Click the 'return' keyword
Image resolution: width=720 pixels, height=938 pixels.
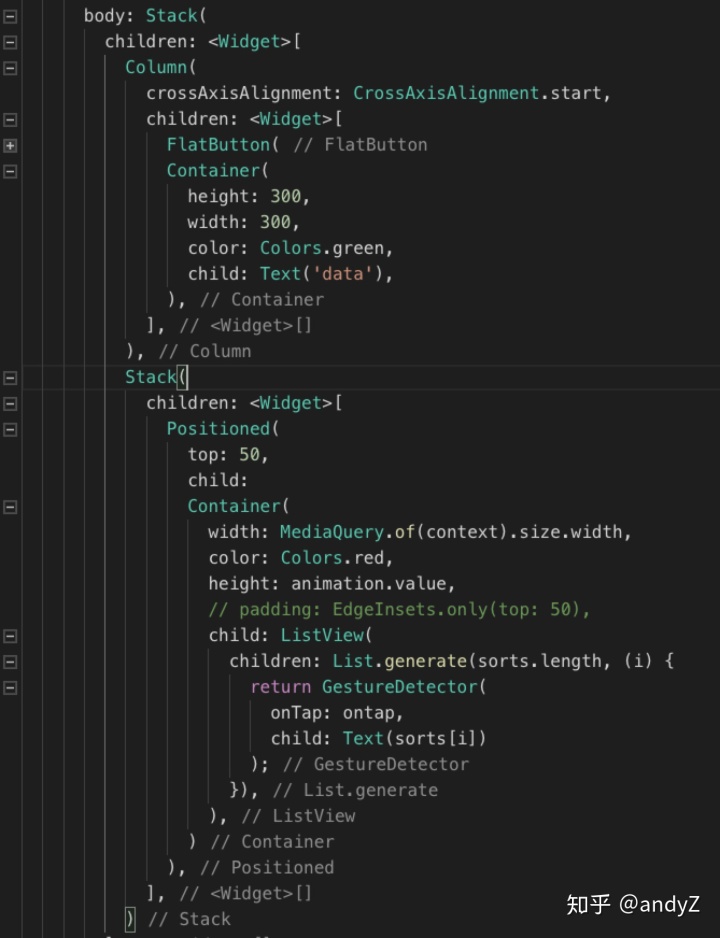280,687
